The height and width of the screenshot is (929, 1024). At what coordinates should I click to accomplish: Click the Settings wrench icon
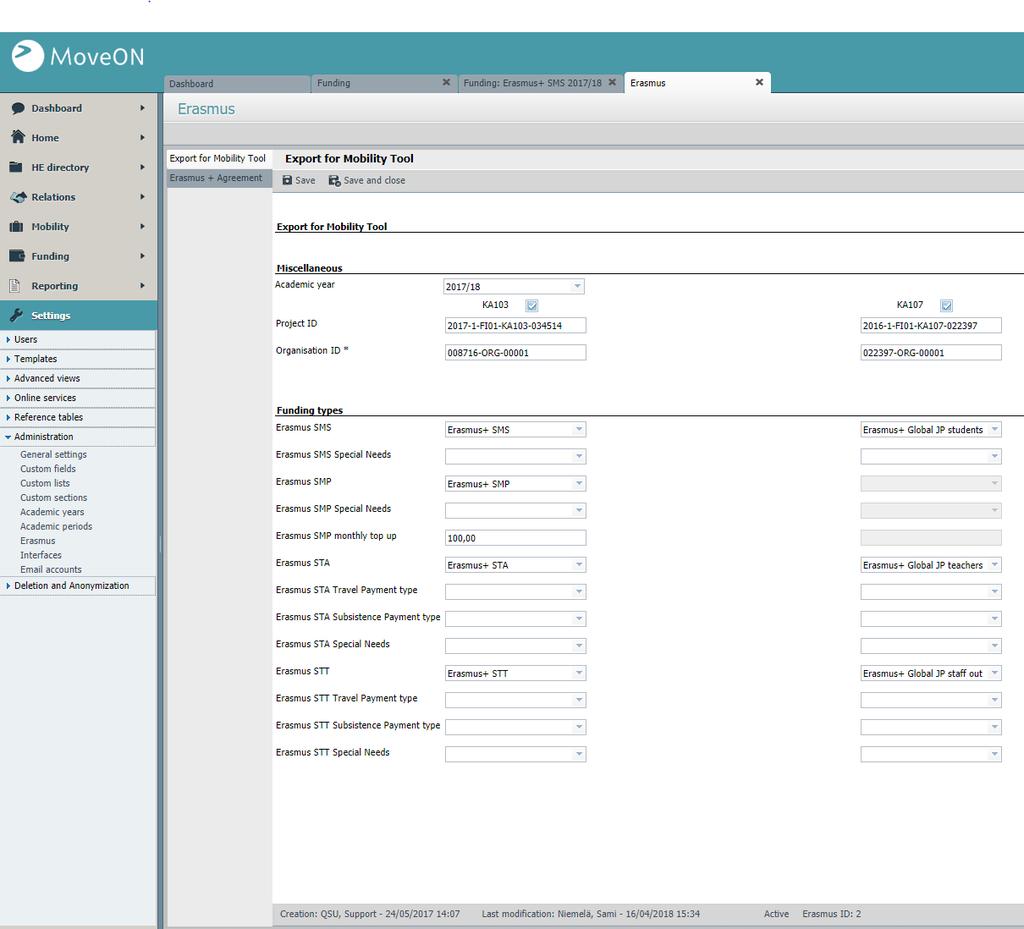point(17,315)
